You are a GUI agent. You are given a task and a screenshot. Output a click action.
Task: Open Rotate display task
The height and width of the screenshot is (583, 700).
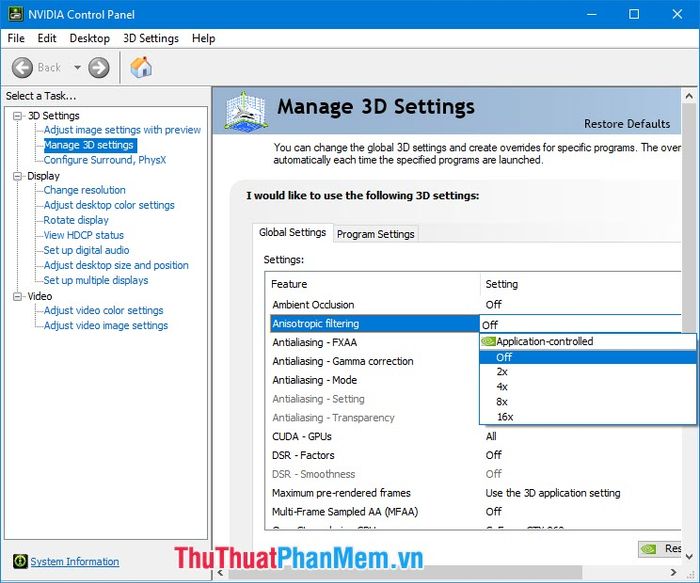click(x=76, y=220)
